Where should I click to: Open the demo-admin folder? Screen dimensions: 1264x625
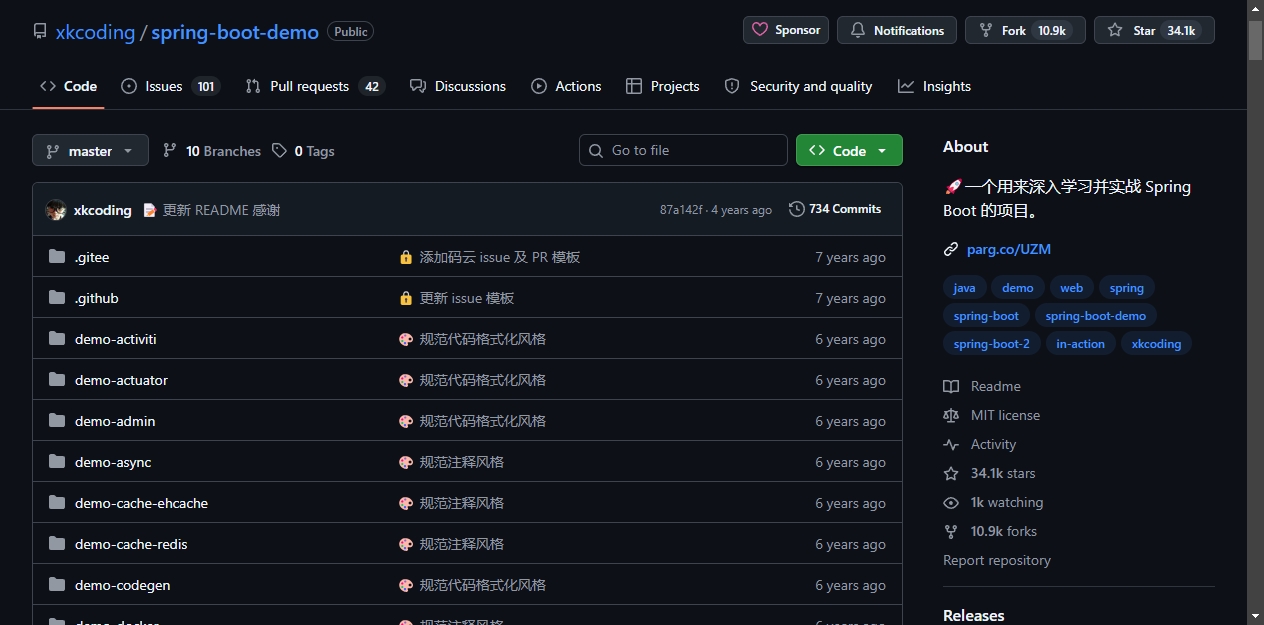click(115, 421)
